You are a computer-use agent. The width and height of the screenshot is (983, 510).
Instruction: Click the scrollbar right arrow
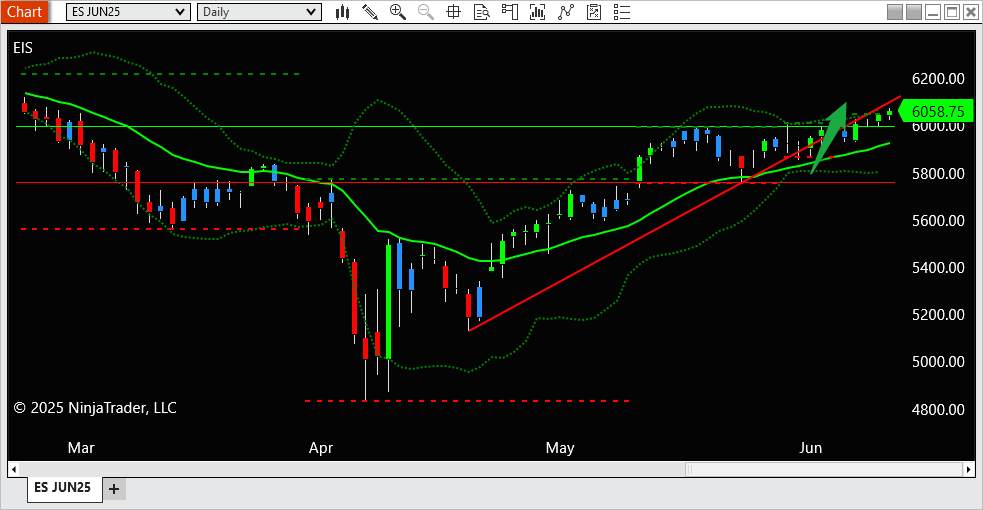969,469
